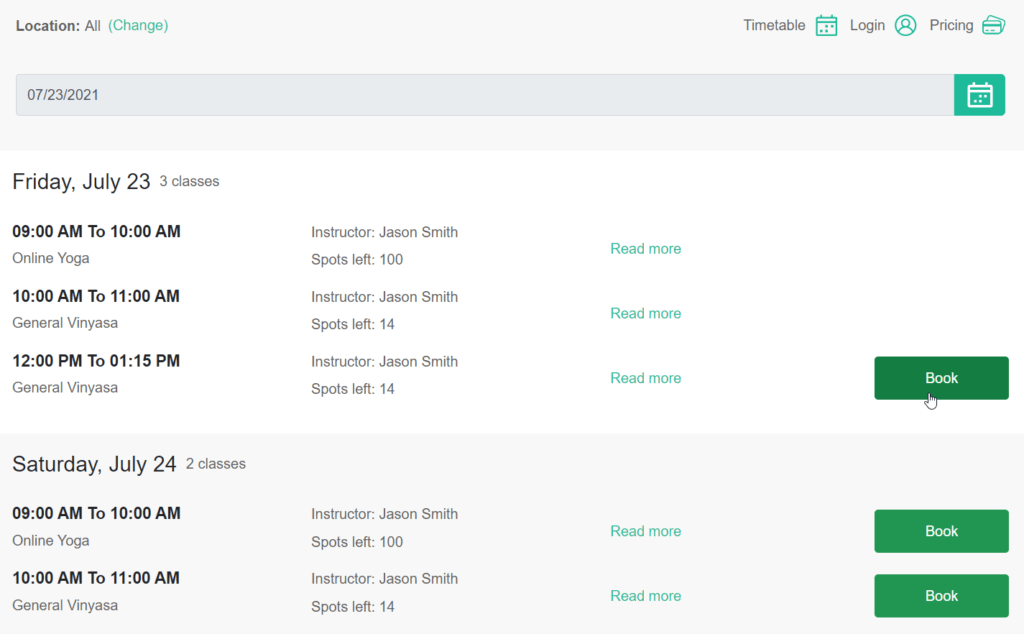Click the date input showing 07/23/2021

point(400,94)
